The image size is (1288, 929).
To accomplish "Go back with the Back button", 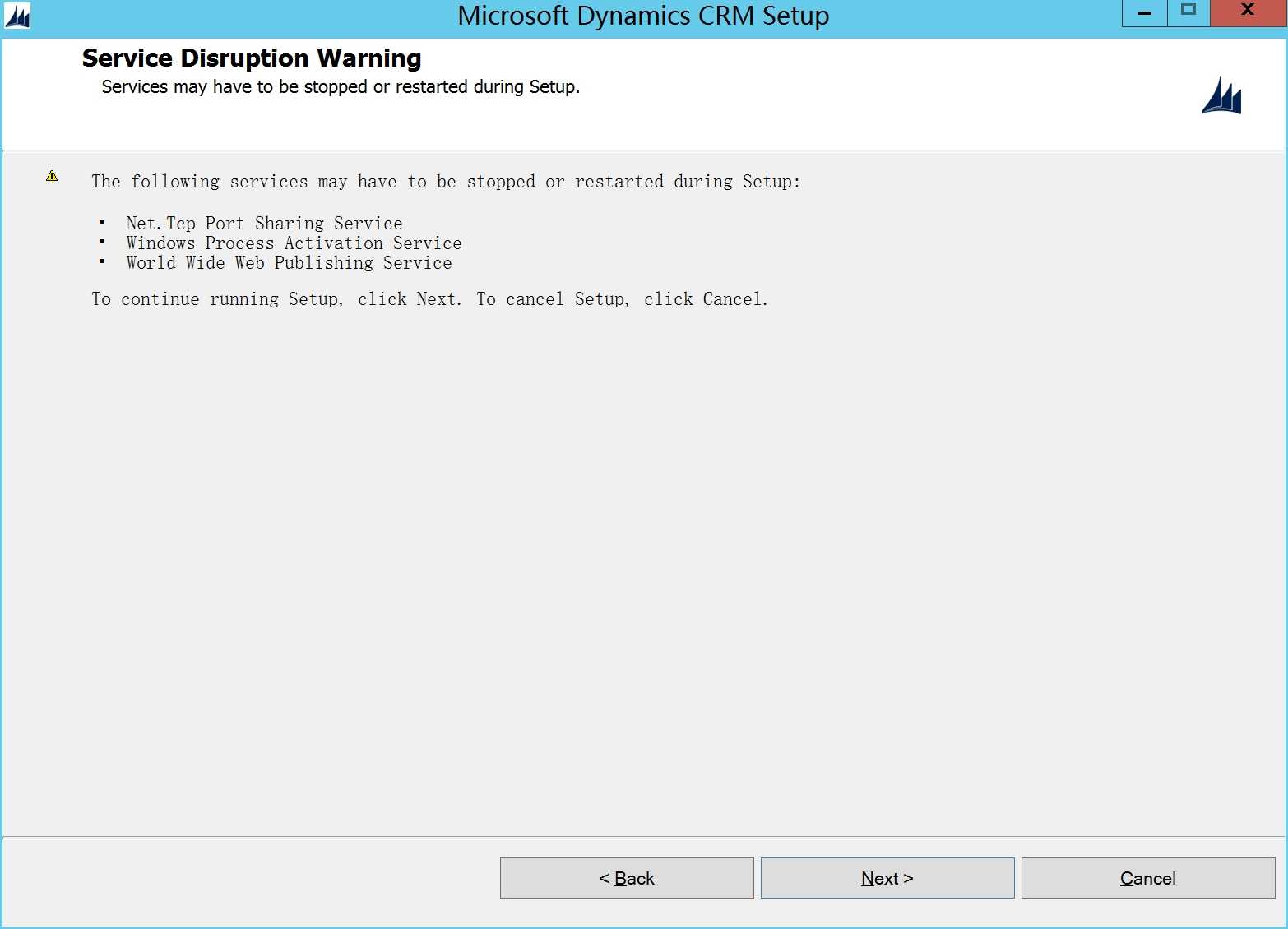I will [x=627, y=878].
